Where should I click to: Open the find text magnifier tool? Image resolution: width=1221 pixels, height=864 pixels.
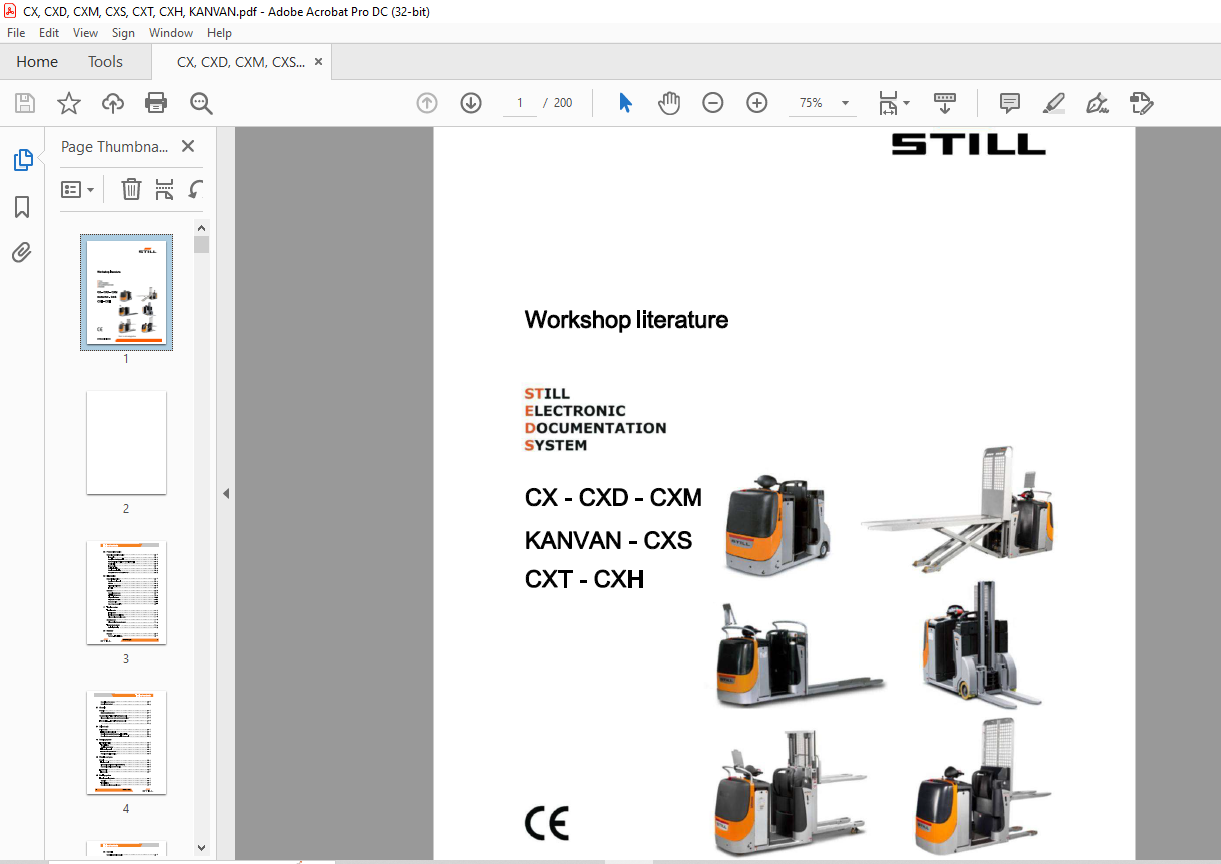point(201,103)
